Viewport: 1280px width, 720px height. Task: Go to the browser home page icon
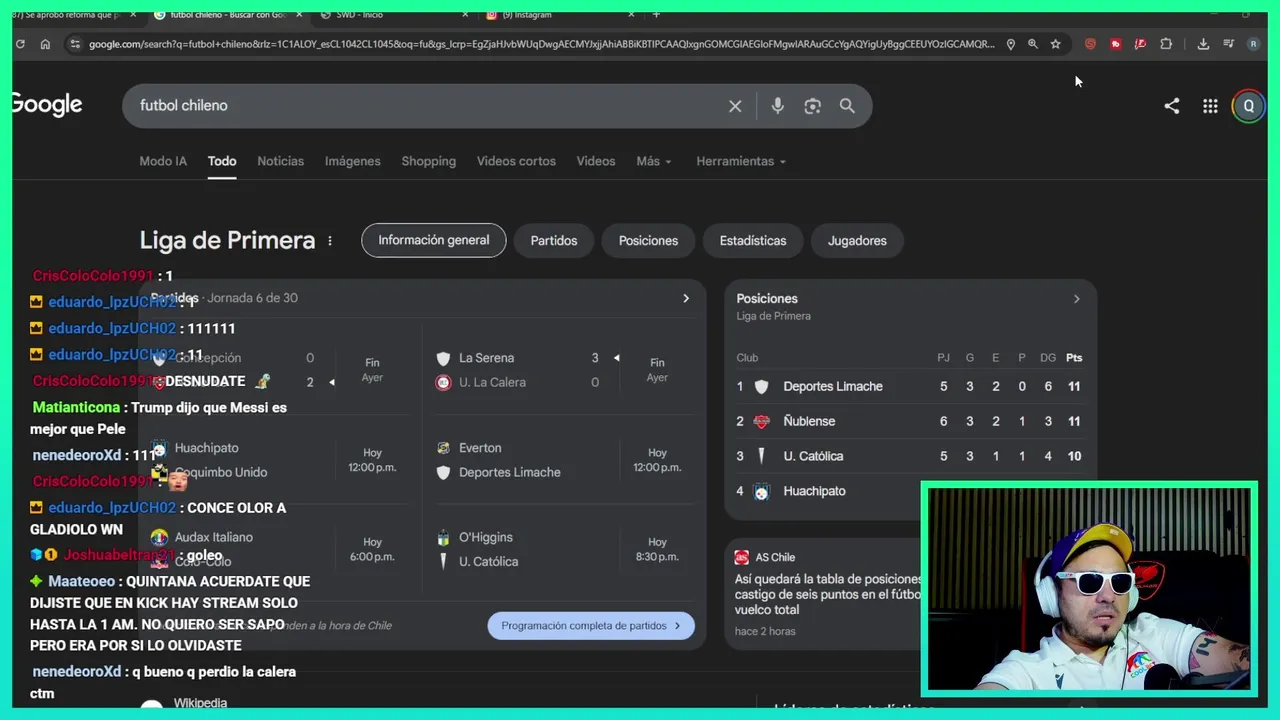click(45, 44)
